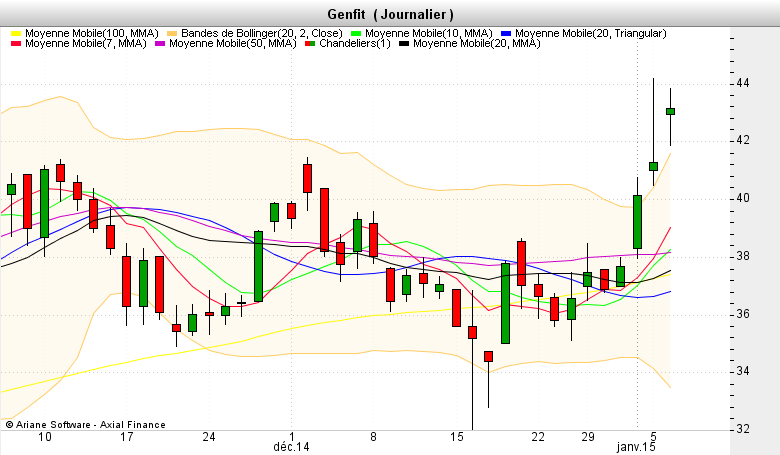Select legend label 'Moyenne Mobile(7, MMA)'
This screenshot has height=455, width=780.
pos(86,44)
